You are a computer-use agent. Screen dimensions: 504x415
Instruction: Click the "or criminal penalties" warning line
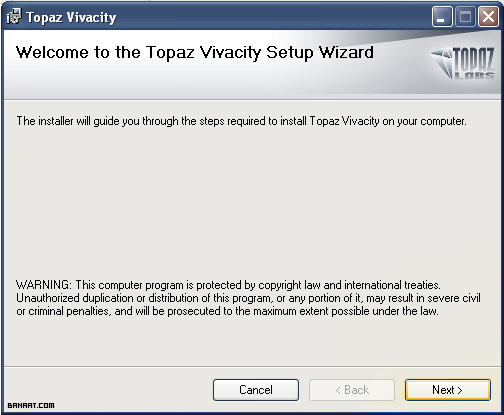coord(227,311)
